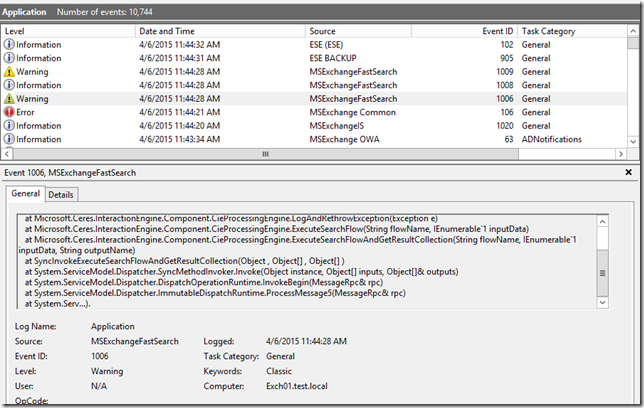Image resolution: width=644 pixels, height=408 pixels.
Task: Click the event list scroll-down arrow
Action: pyautogui.click(x=633, y=141)
